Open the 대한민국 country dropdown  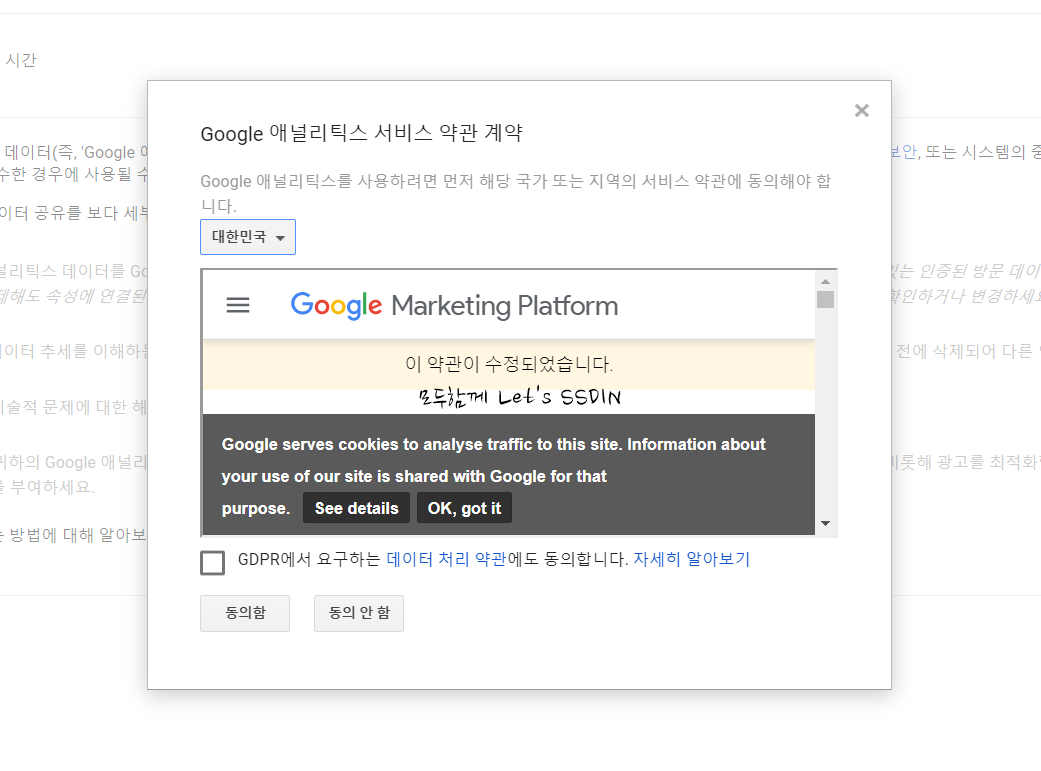click(248, 237)
